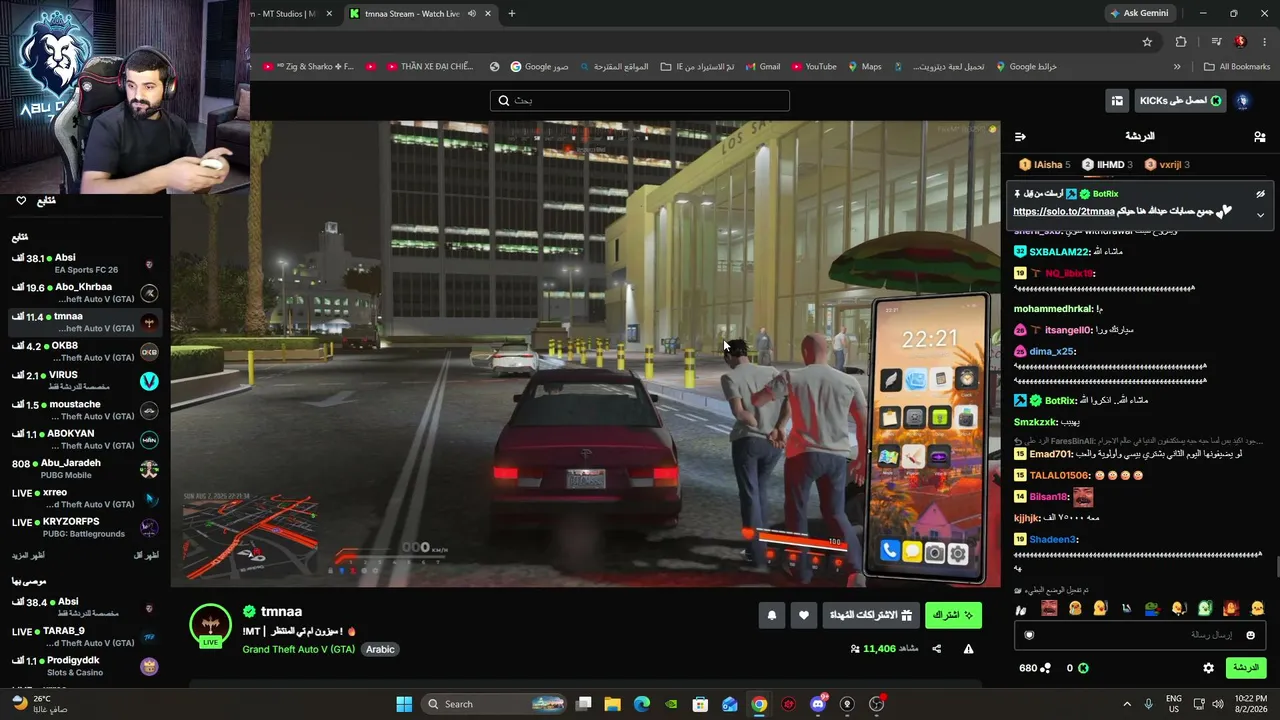This screenshot has height=720, width=1280.
Task: Open KRYZORFPS channel in the sidebar
Action: pos(85,528)
